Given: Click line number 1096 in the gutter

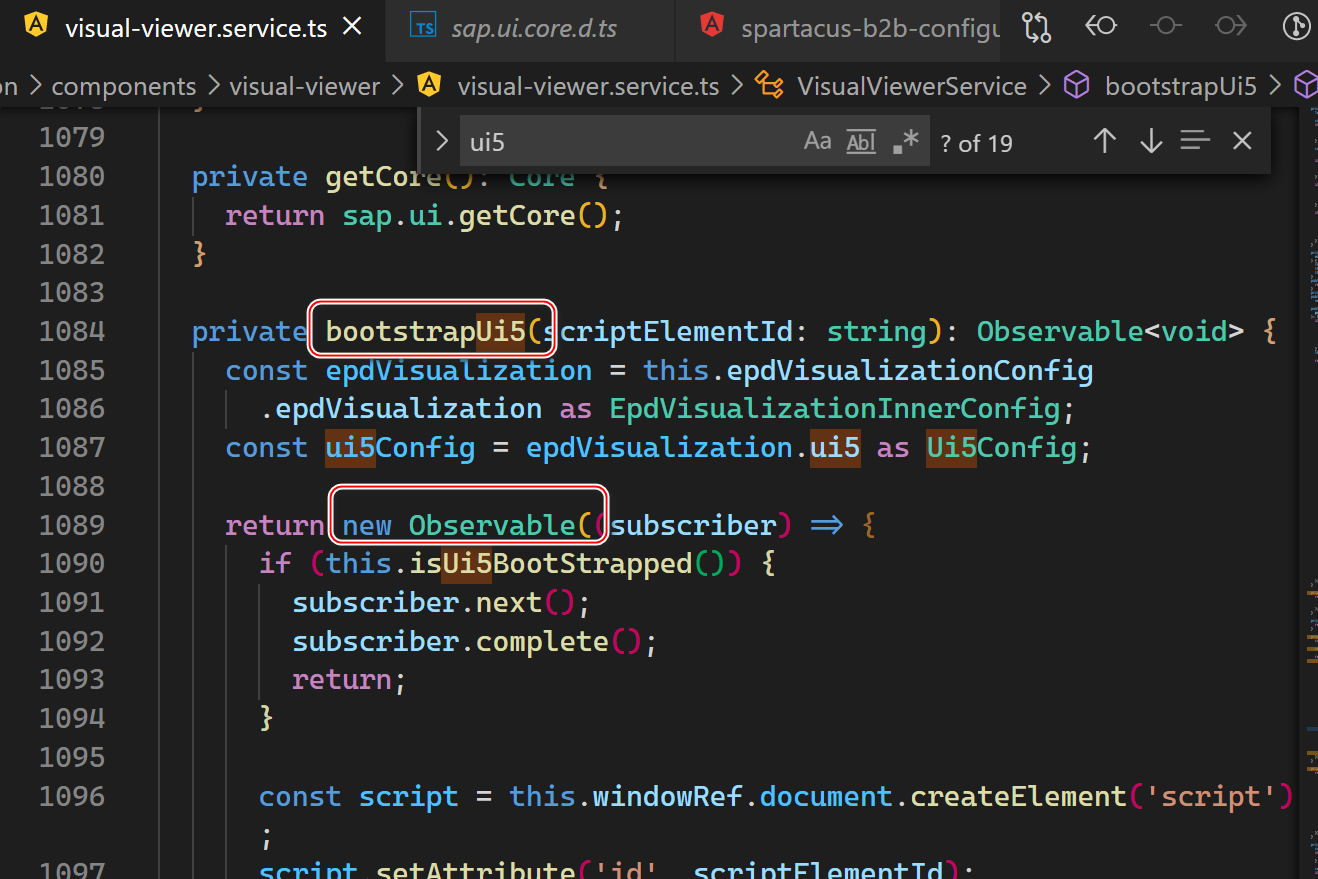Looking at the screenshot, I should tap(72, 796).
